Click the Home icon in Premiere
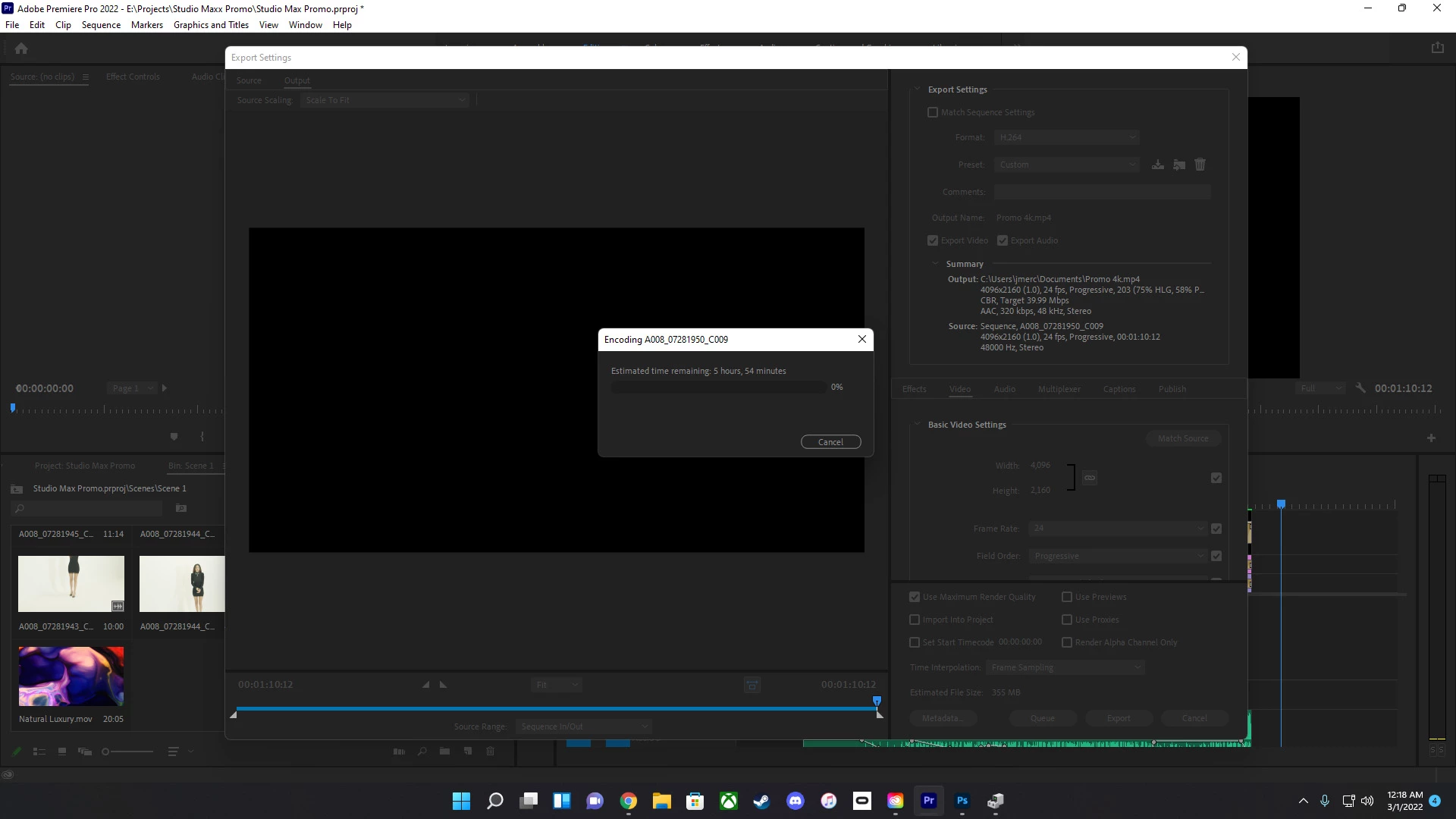 tap(21, 49)
